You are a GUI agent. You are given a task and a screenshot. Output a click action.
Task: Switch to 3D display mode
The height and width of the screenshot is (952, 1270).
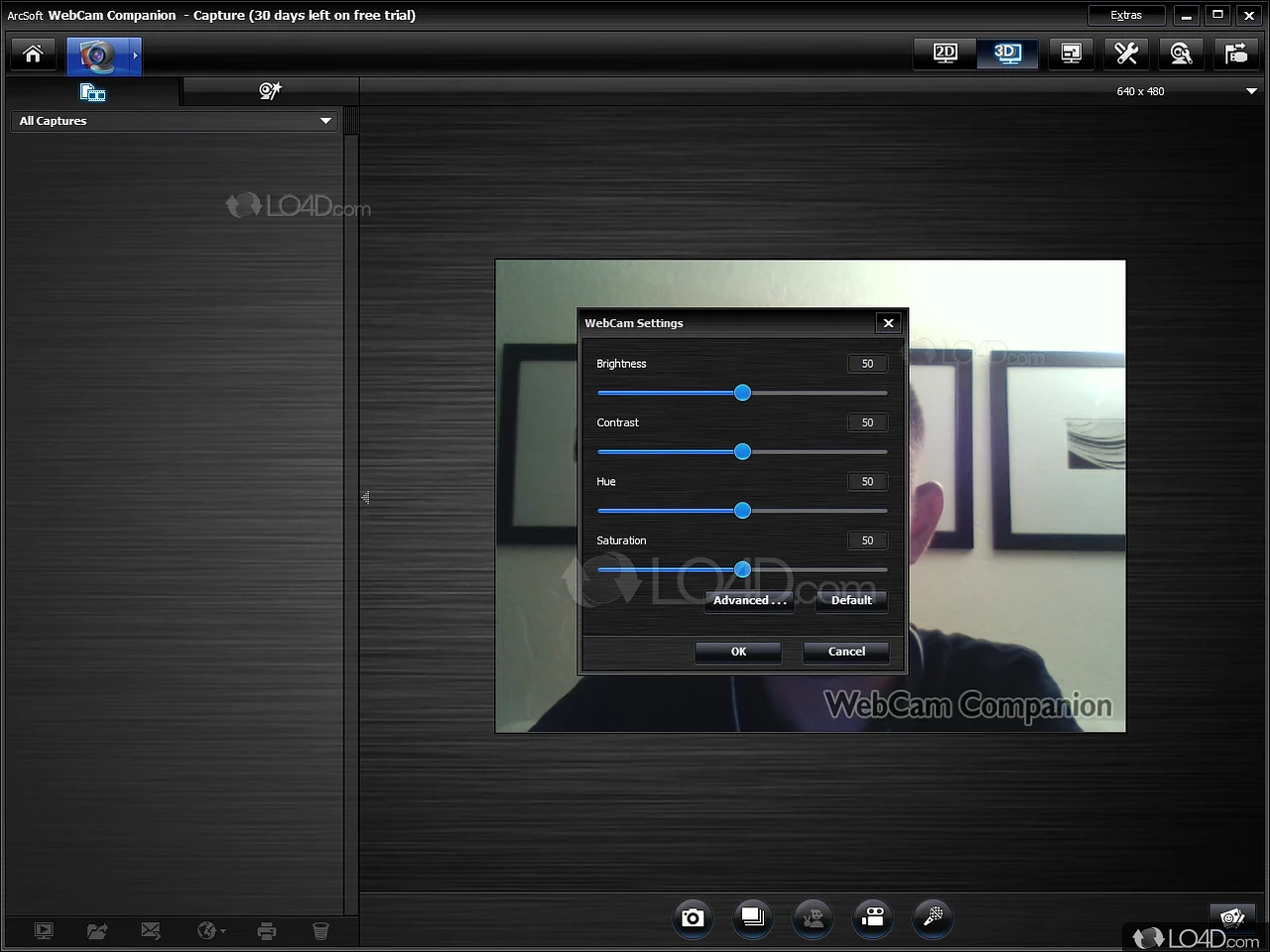point(1007,54)
